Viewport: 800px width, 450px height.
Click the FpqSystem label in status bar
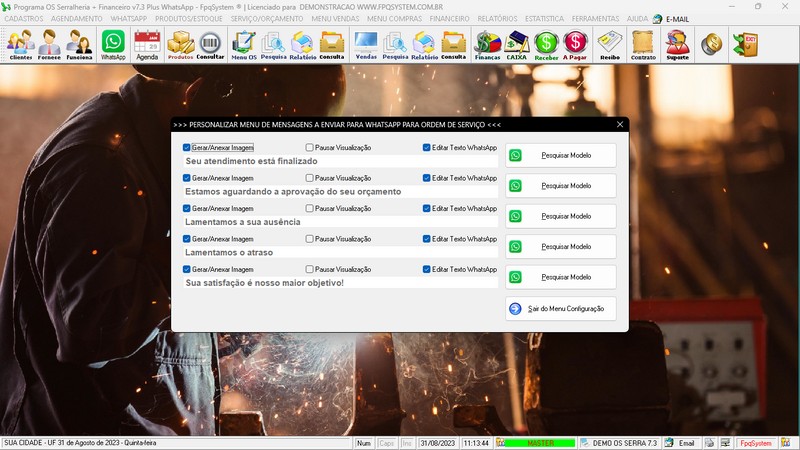pyautogui.click(x=756, y=443)
